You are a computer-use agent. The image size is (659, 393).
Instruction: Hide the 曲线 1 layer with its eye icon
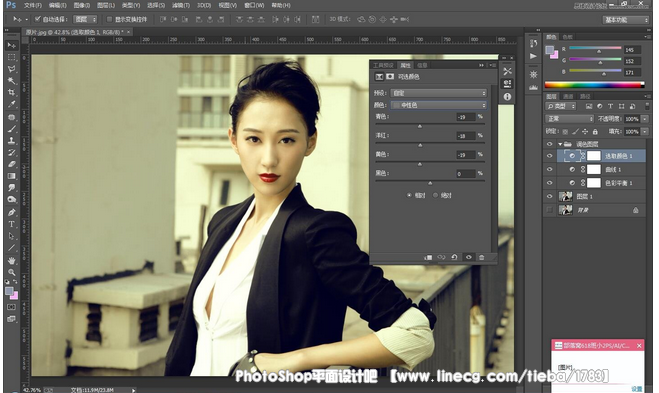[549, 169]
